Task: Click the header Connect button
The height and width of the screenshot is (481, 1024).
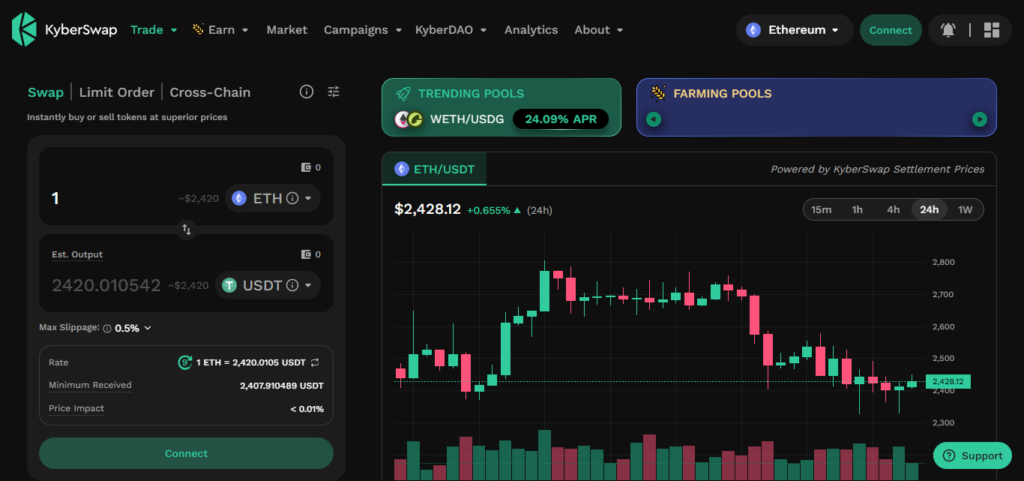Action: 890,30
